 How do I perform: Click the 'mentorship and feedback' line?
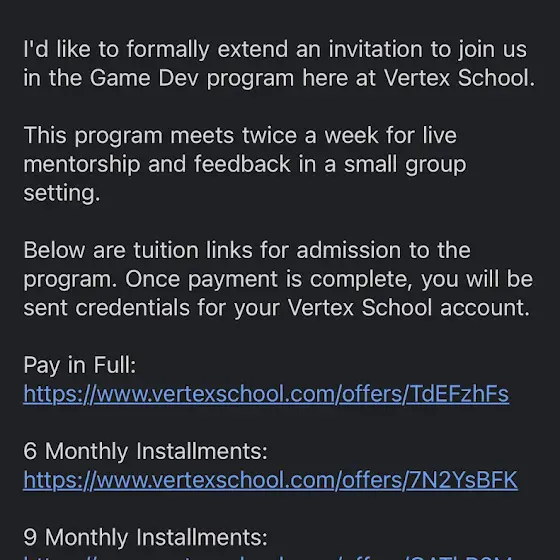(245, 164)
